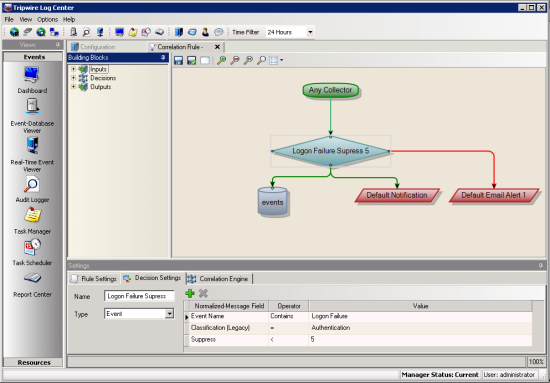Image resolution: width=550 pixels, height=383 pixels.
Task: Click the grey X delete condition icon
Action: (x=203, y=293)
